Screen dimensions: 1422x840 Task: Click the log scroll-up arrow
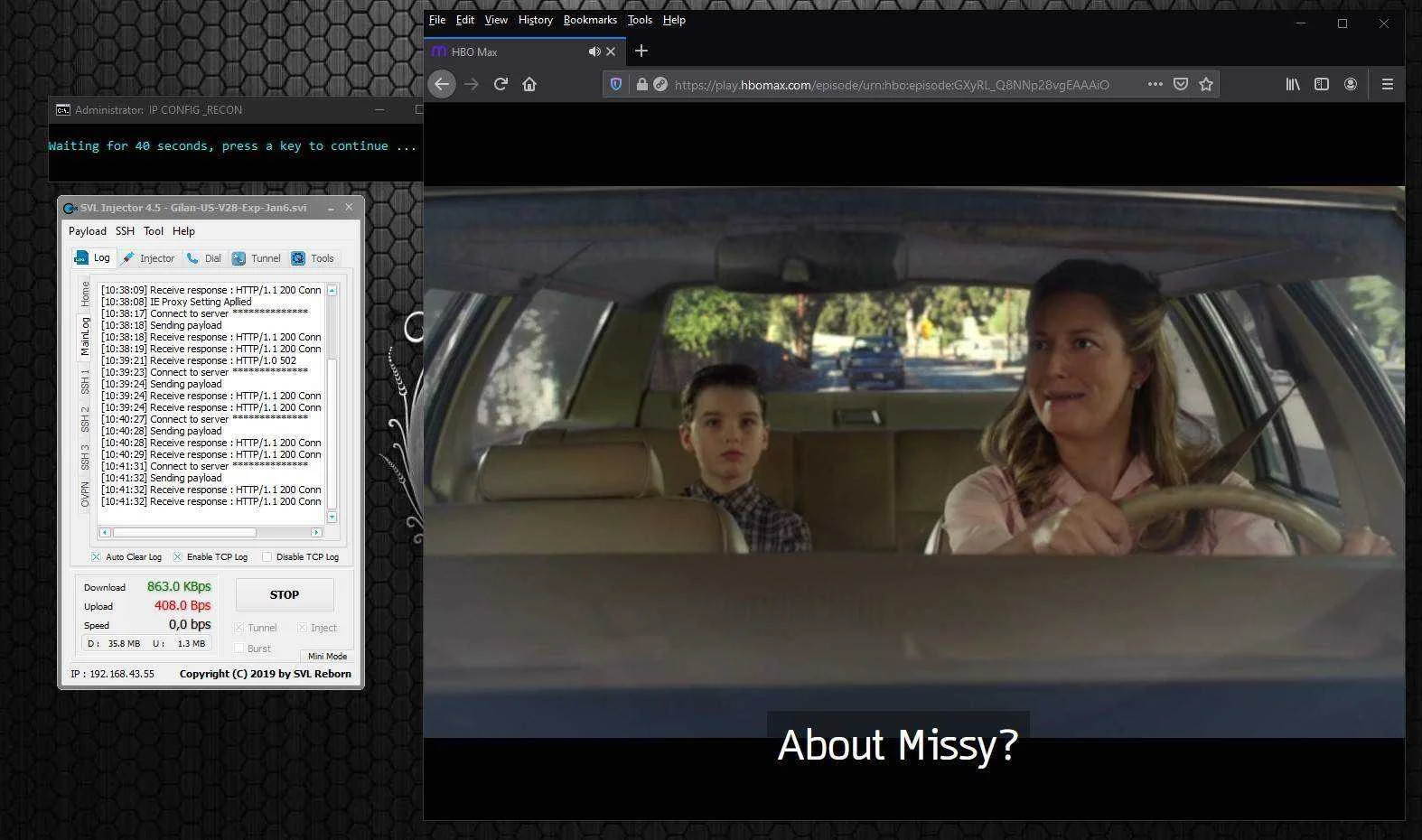[x=332, y=290]
